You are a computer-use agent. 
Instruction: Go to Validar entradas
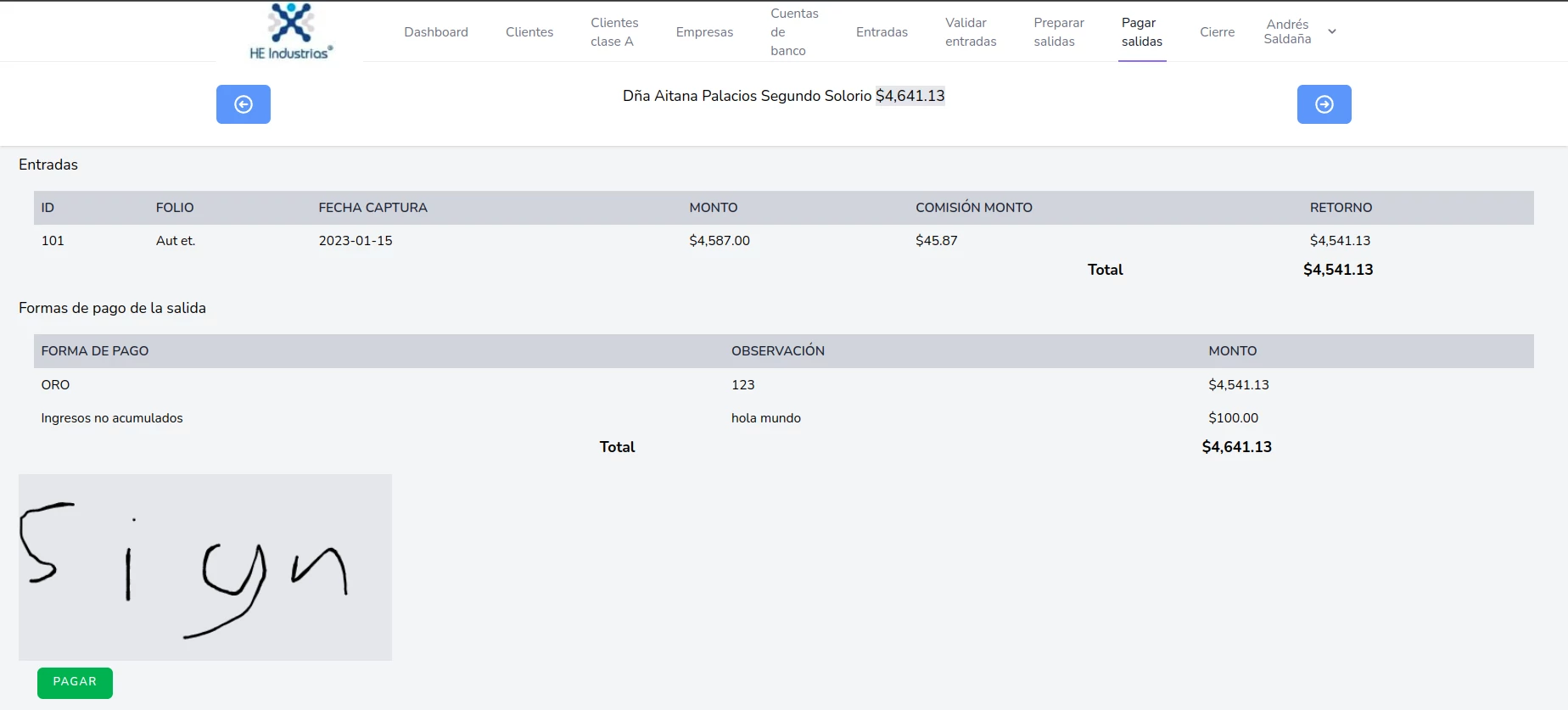970,32
